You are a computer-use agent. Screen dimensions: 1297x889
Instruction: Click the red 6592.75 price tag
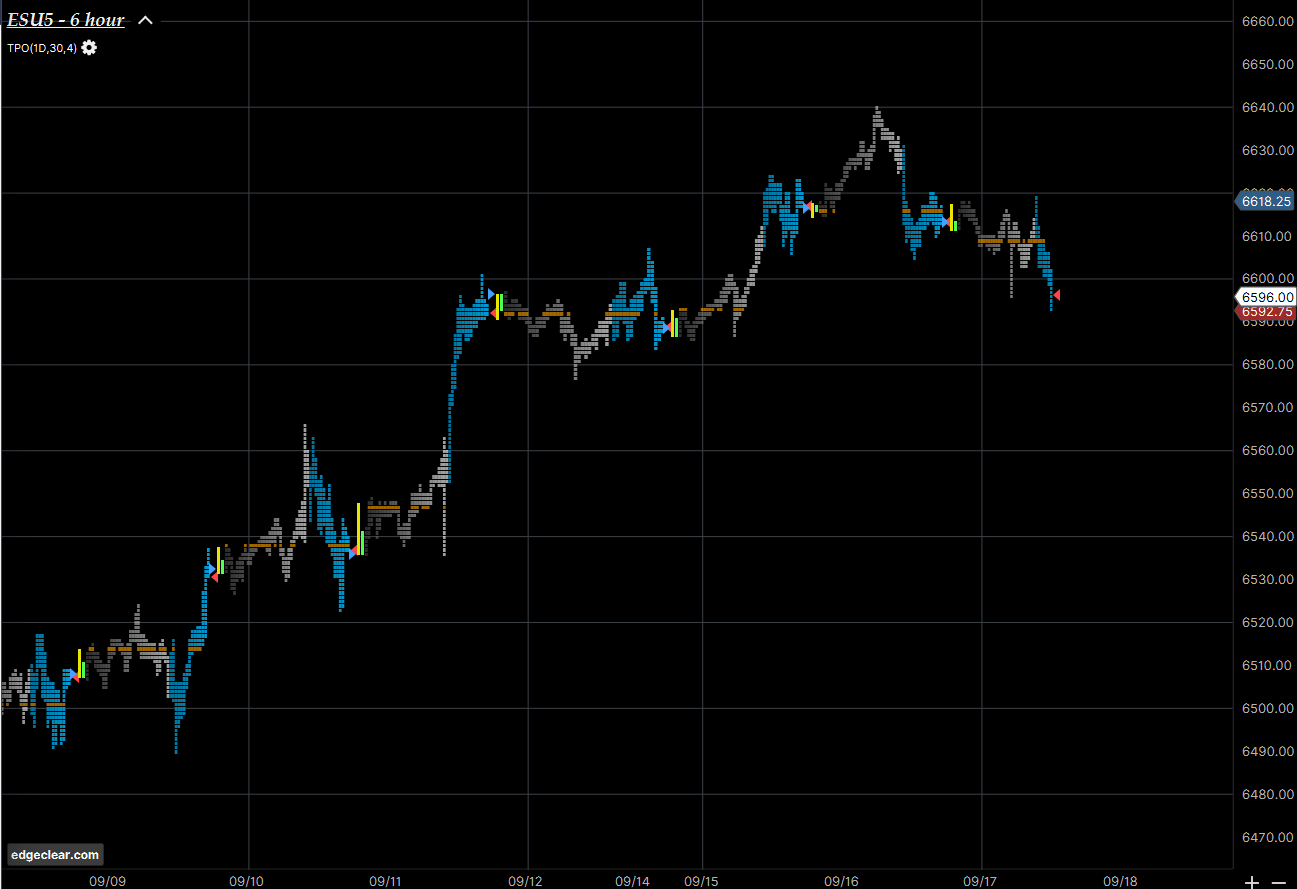coord(1267,311)
